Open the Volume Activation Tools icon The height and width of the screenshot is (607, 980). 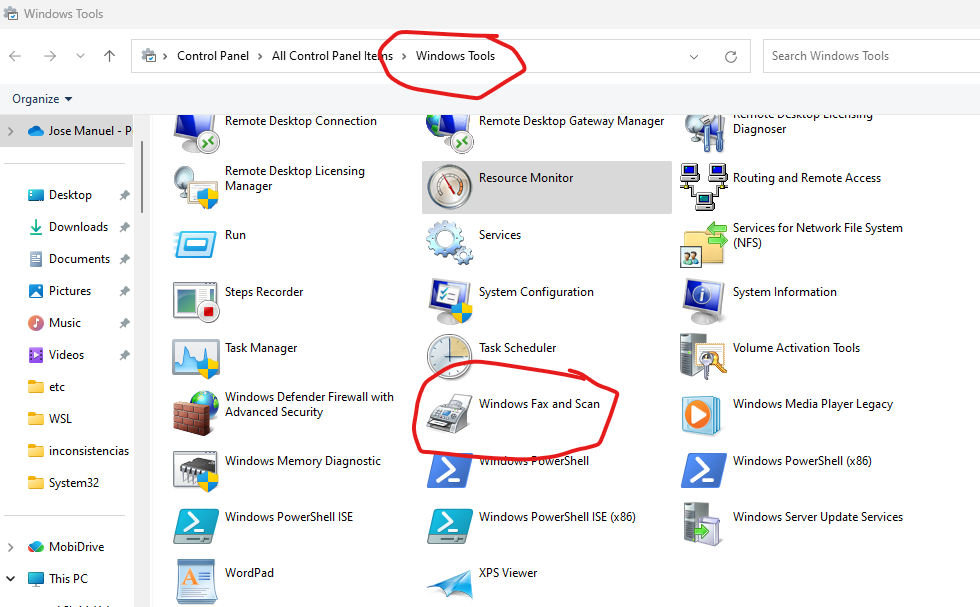pyautogui.click(x=704, y=356)
